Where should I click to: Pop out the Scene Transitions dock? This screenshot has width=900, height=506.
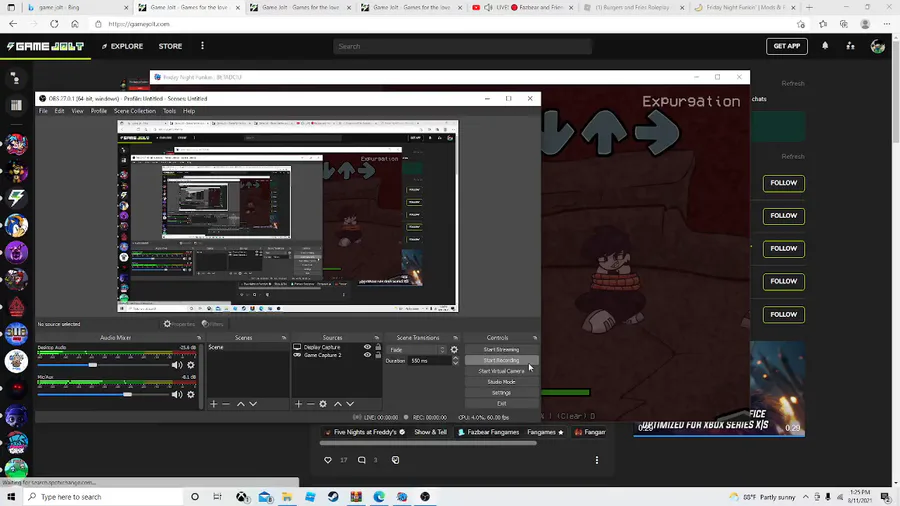click(x=455, y=338)
